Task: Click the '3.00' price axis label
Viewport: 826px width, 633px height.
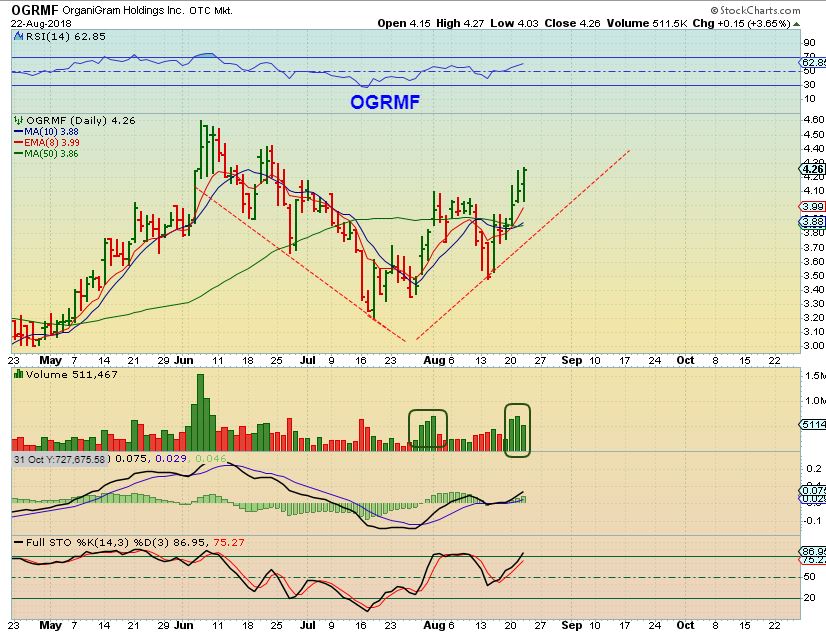Action: pyautogui.click(x=814, y=346)
